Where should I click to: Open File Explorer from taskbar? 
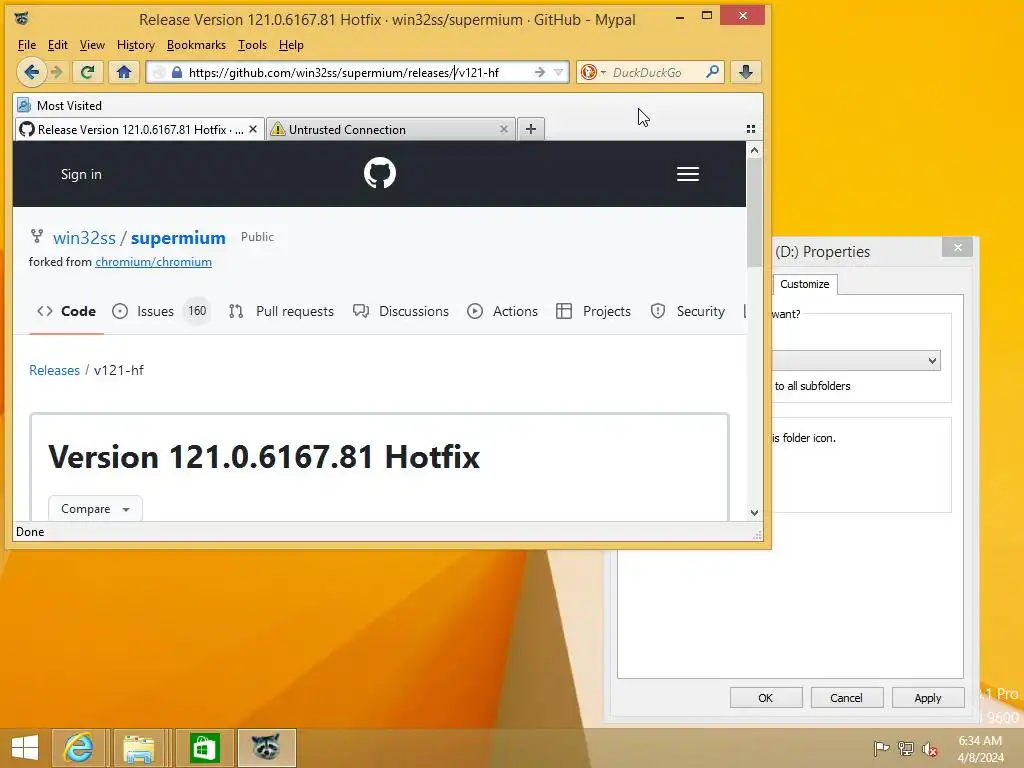(139, 748)
